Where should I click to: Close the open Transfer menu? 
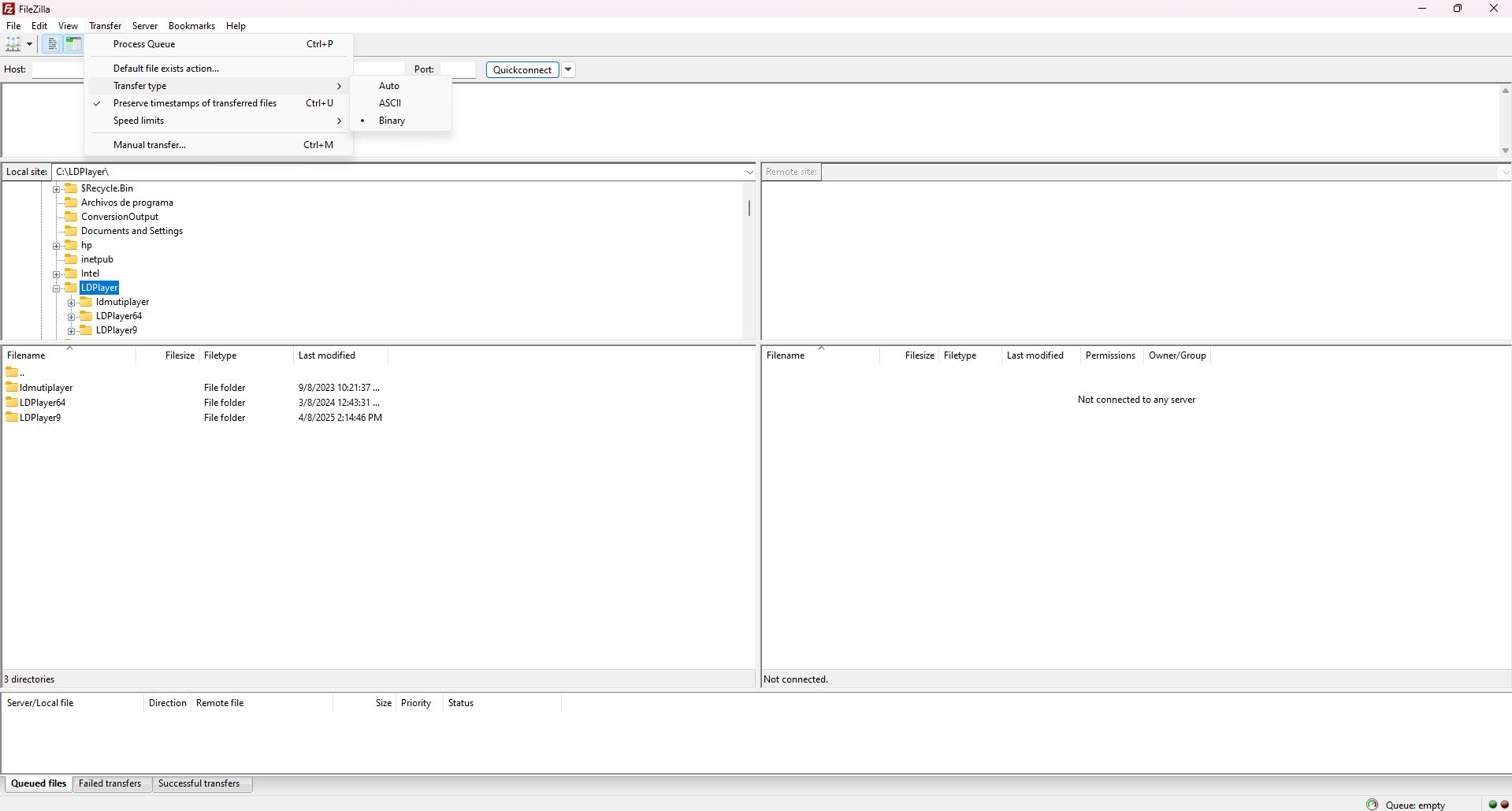coord(105,26)
